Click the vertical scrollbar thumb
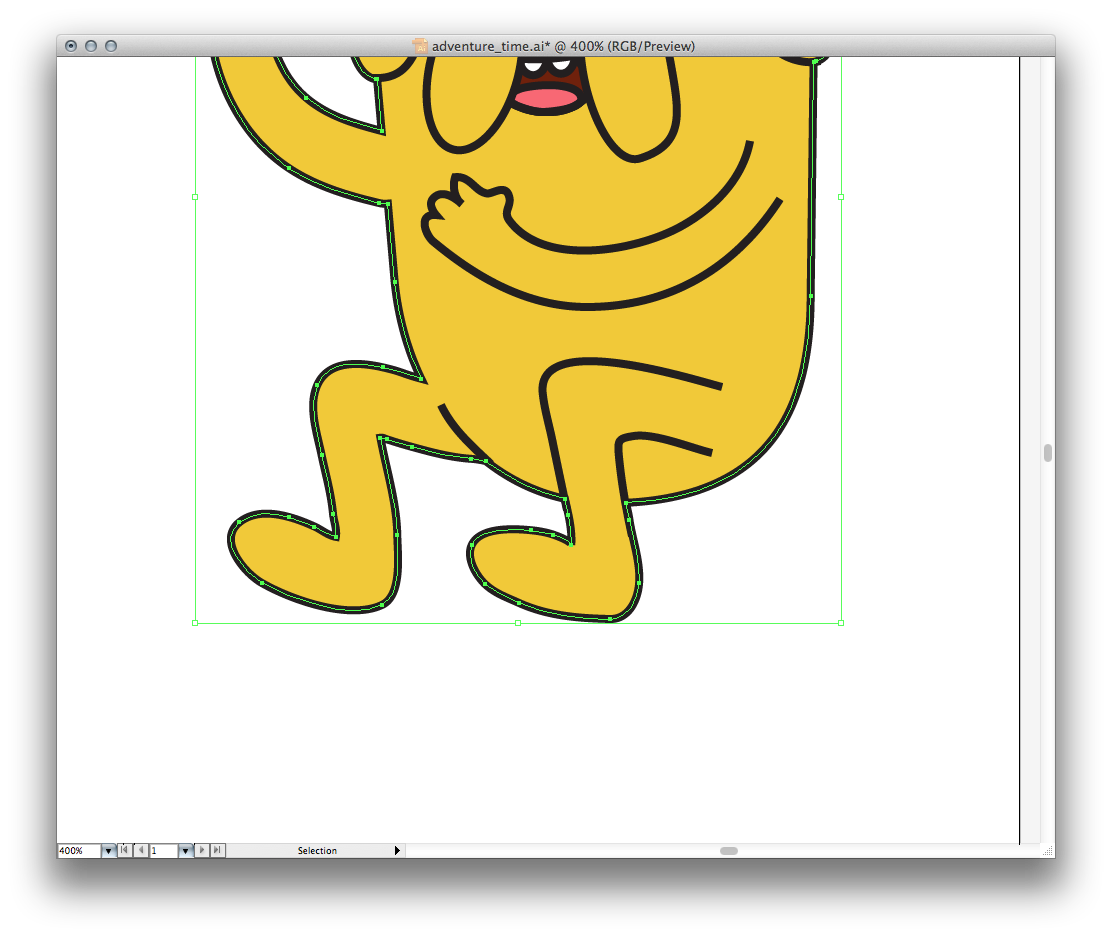Screen dimensions: 1112x937 [1047, 453]
